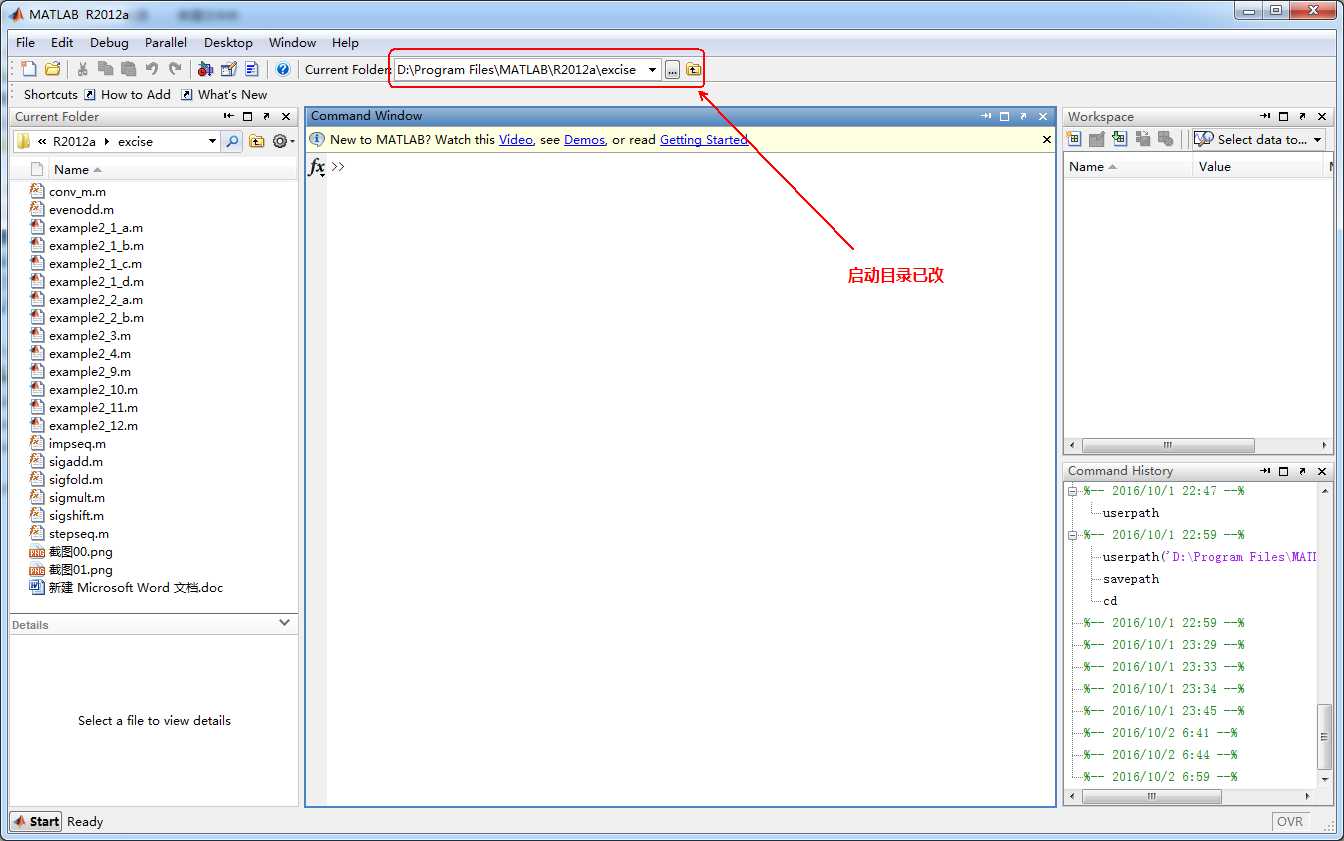Open the Window menu
1344x841 pixels.
292,43
